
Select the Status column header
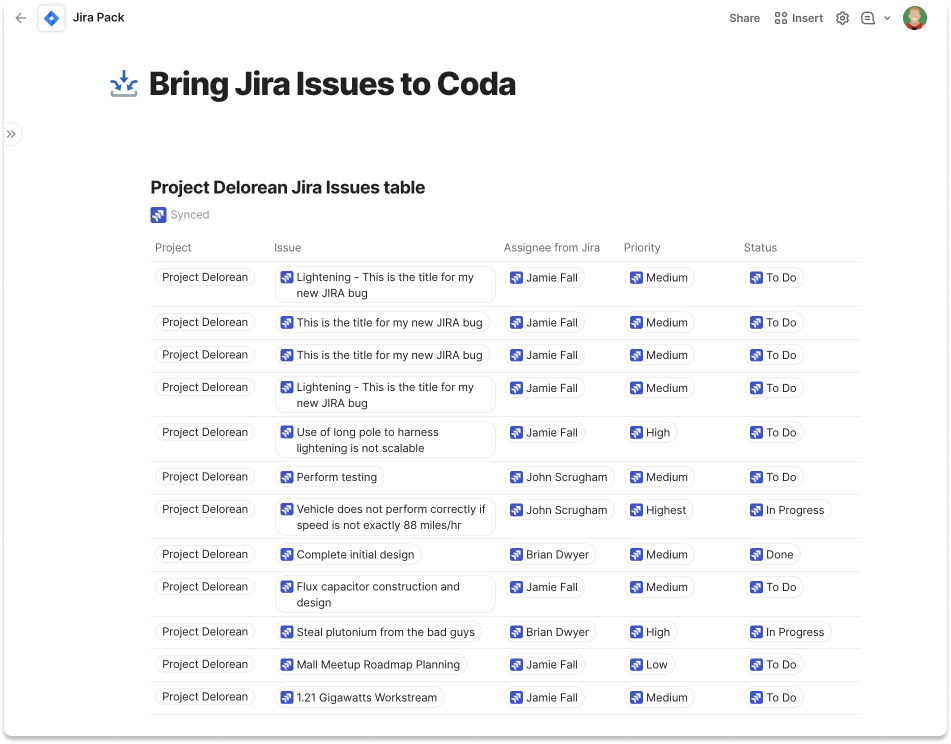tap(760, 248)
